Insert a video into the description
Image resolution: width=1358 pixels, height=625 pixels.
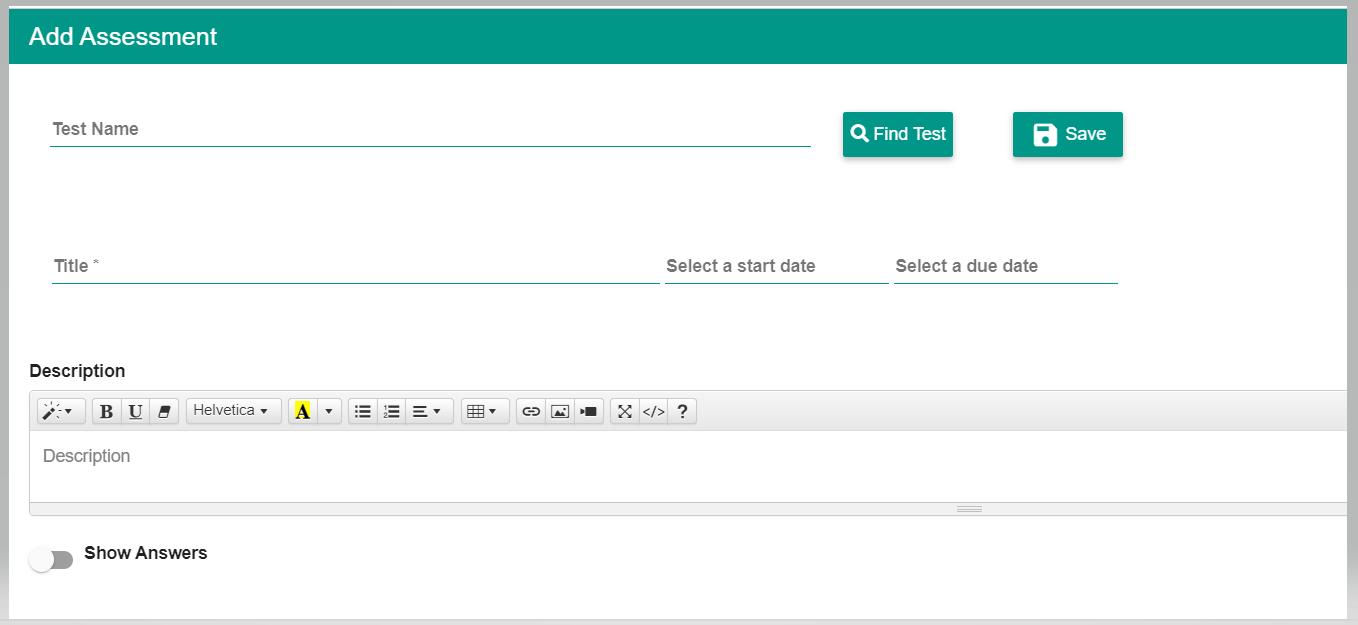point(589,411)
